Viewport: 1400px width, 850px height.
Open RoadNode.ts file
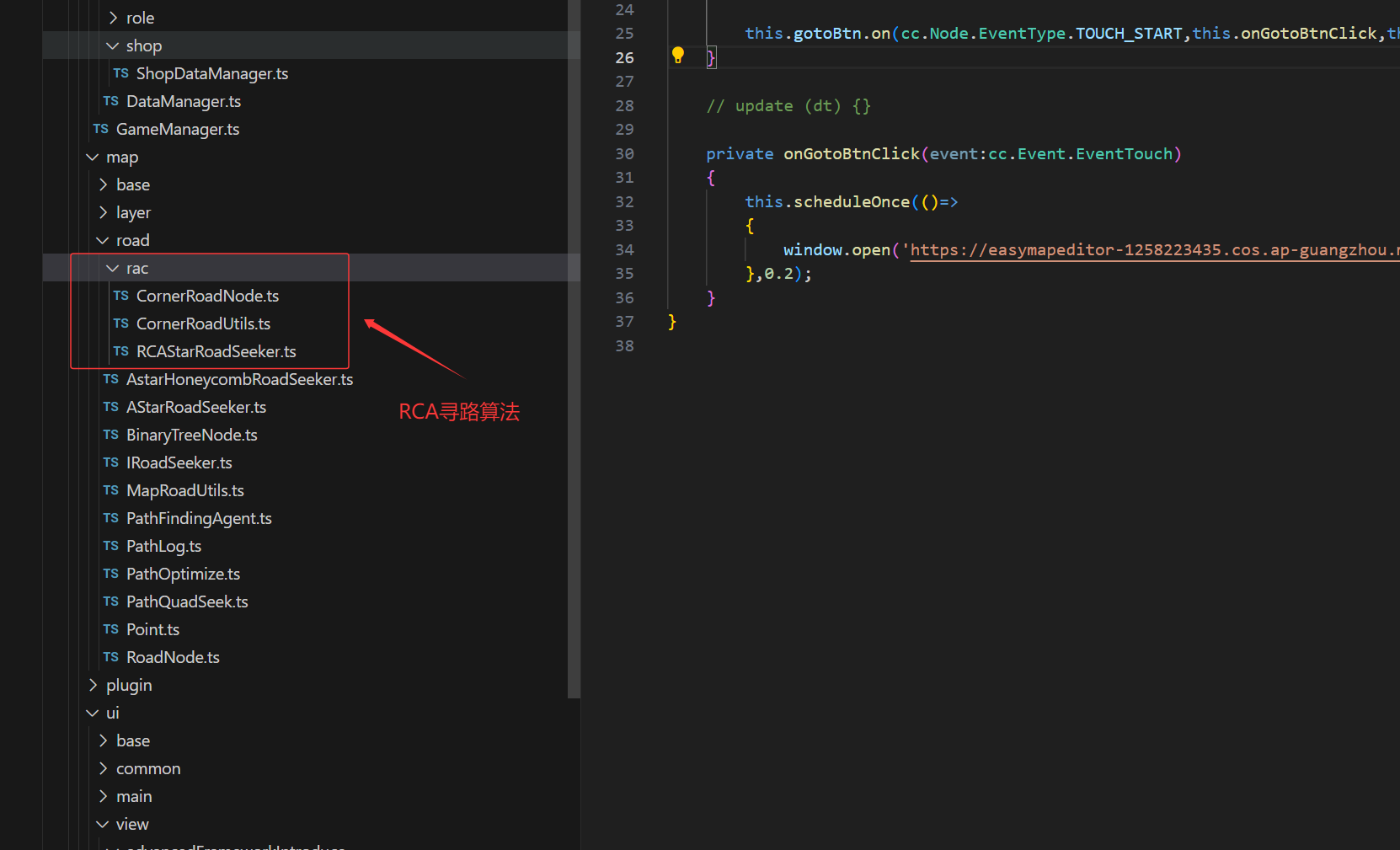[173, 657]
